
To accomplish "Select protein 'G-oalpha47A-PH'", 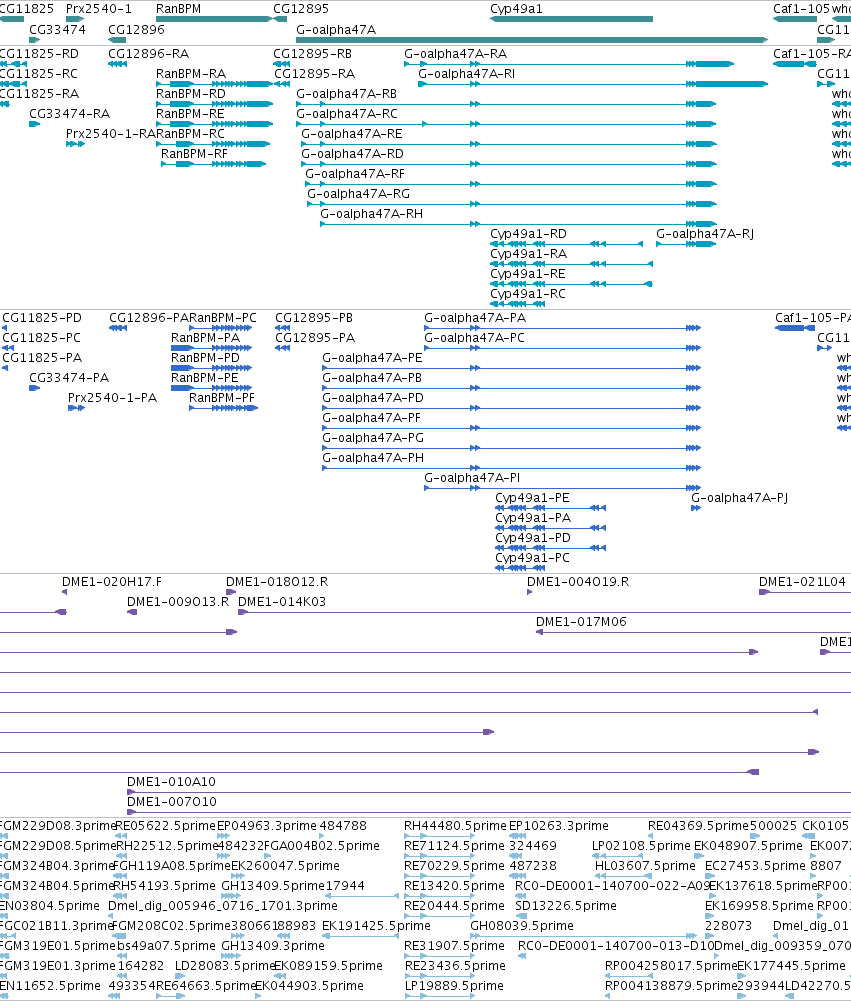I will pos(373,458).
